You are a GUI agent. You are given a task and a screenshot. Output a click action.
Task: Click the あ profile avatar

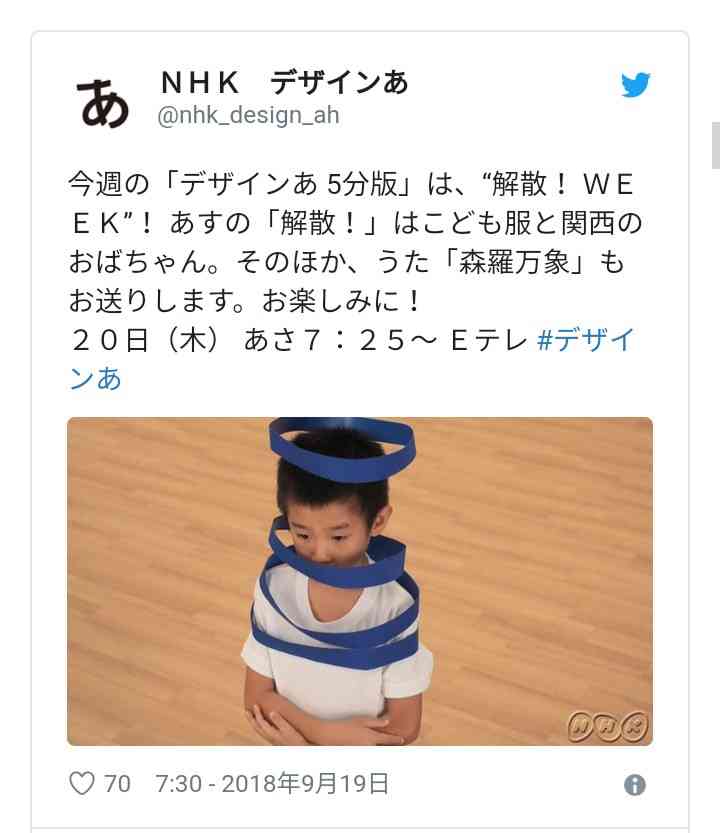tap(103, 102)
